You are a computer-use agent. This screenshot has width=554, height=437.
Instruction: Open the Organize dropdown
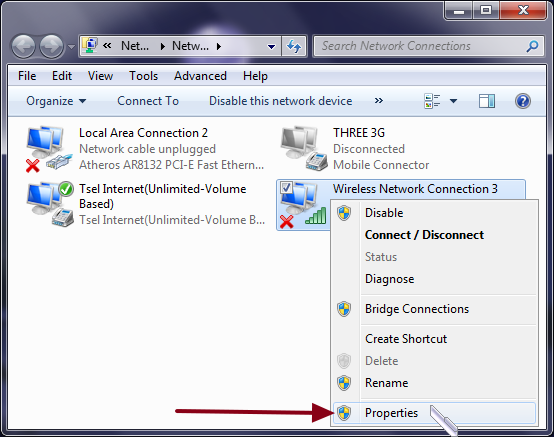(56, 101)
